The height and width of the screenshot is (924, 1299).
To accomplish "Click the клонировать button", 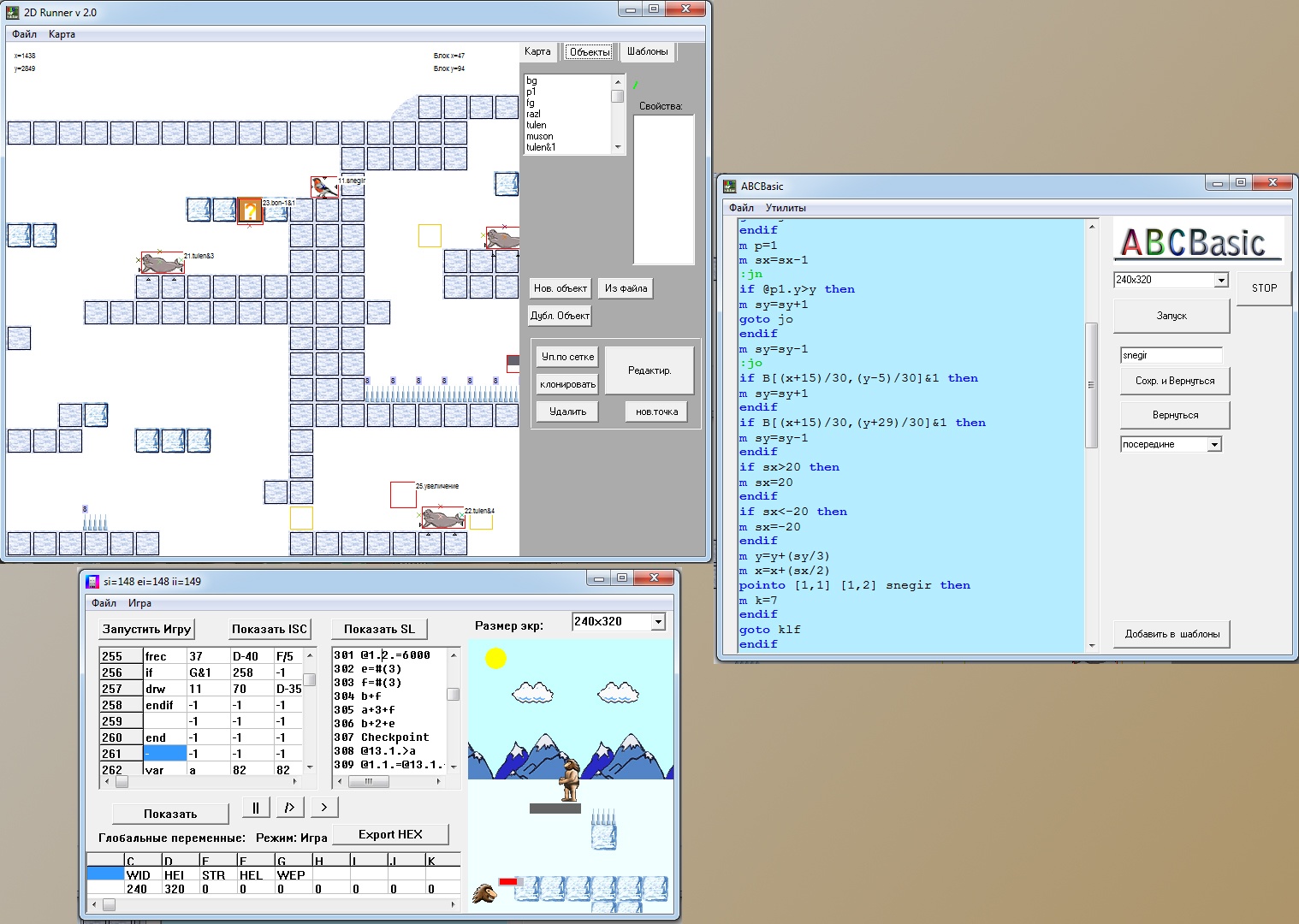I will [x=567, y=384].
